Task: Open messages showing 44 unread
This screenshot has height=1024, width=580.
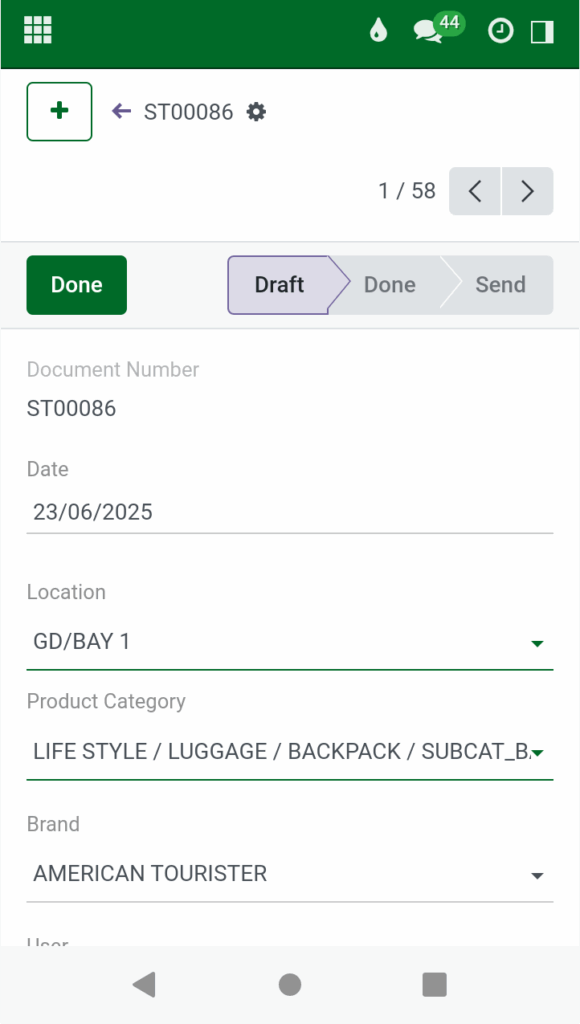Action: click(426, 33)
